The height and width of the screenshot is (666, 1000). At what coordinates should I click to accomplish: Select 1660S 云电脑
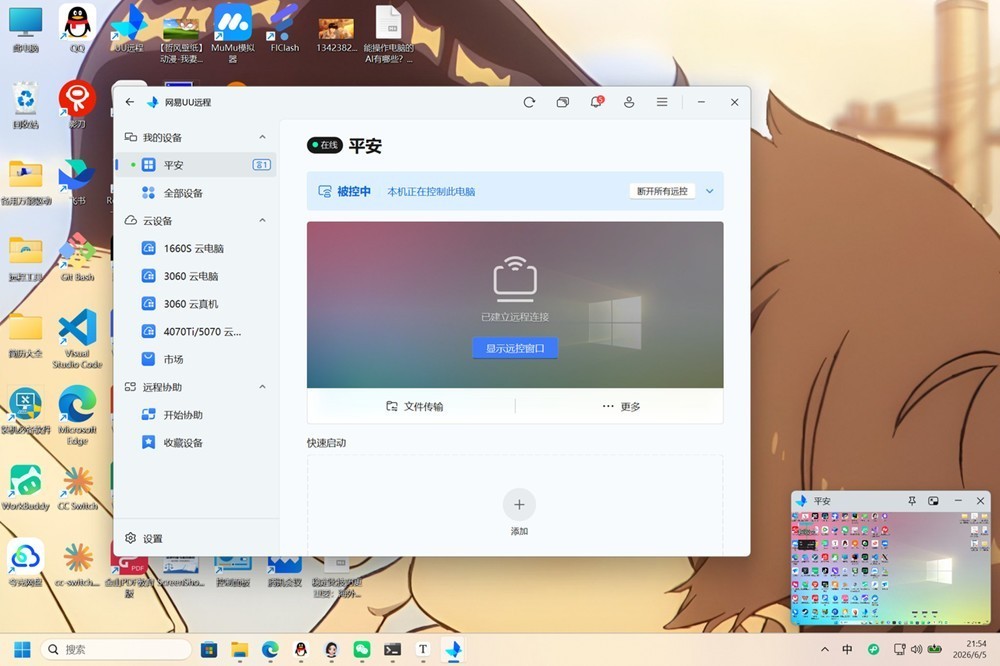(196, 248)
